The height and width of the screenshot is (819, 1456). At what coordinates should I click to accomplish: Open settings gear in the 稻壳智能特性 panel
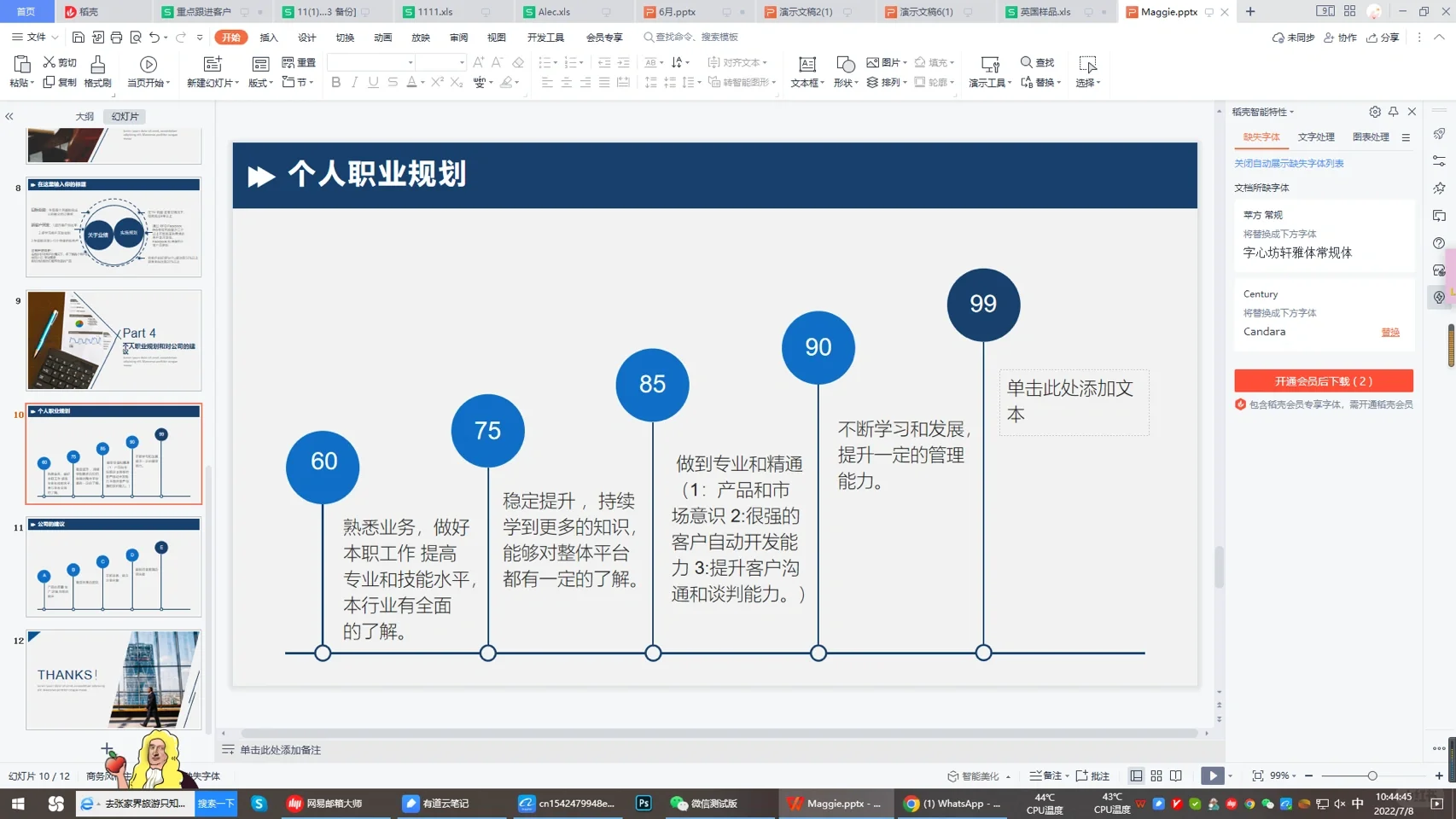[x=1375, y=112]
